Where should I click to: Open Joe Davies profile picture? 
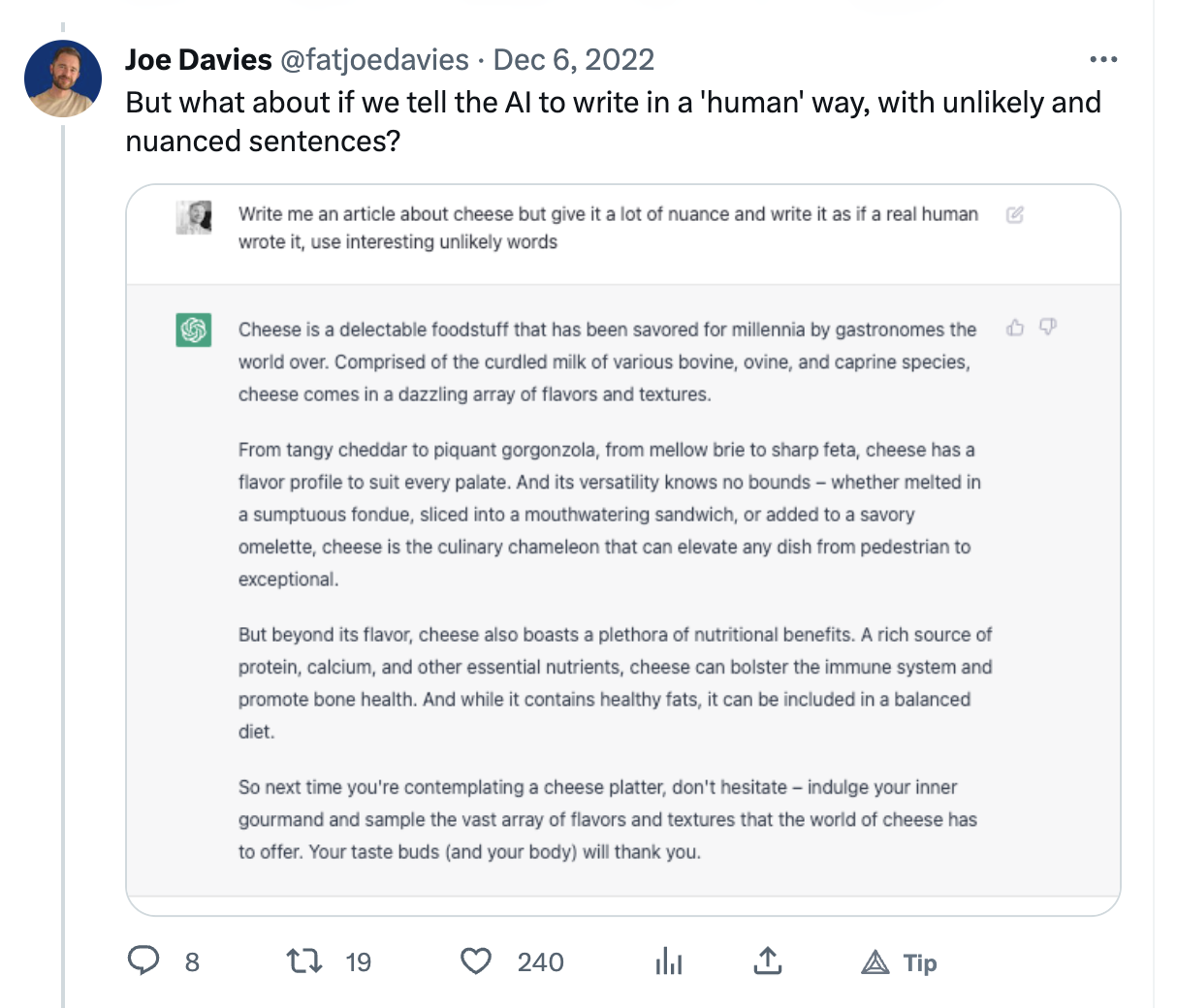click(x=63, y=79)
